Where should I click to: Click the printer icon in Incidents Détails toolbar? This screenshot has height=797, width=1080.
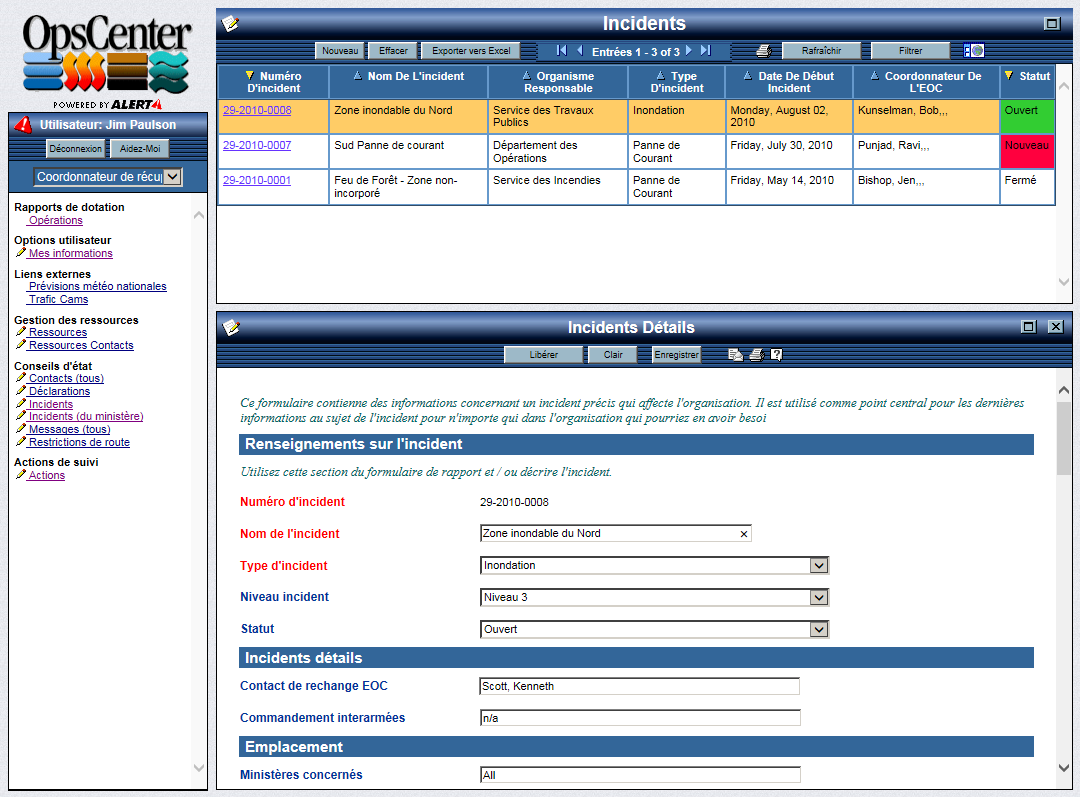click(x=756, y=355)
